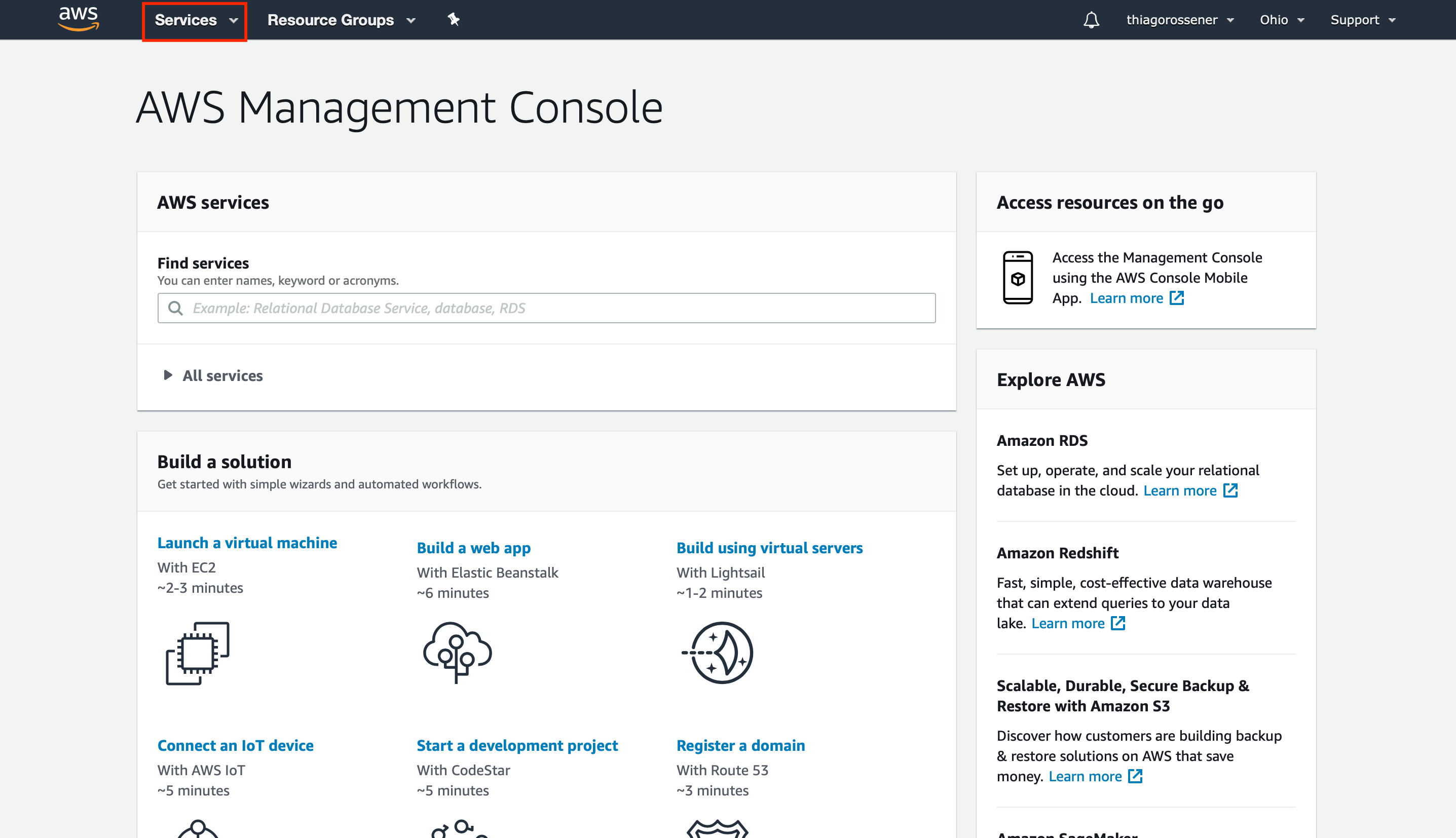Click the pin shortcuts icon
This screenshot has height=838, width=1456.
pos(454,20)
